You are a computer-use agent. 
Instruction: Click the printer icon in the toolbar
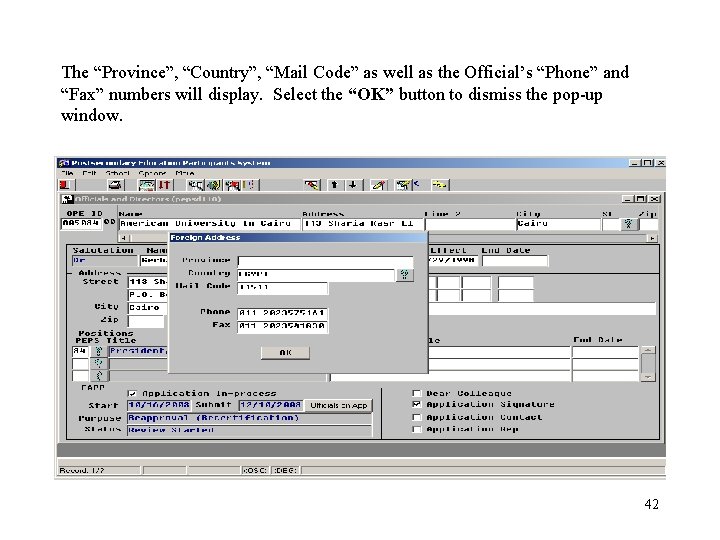(x=115, y=185)
